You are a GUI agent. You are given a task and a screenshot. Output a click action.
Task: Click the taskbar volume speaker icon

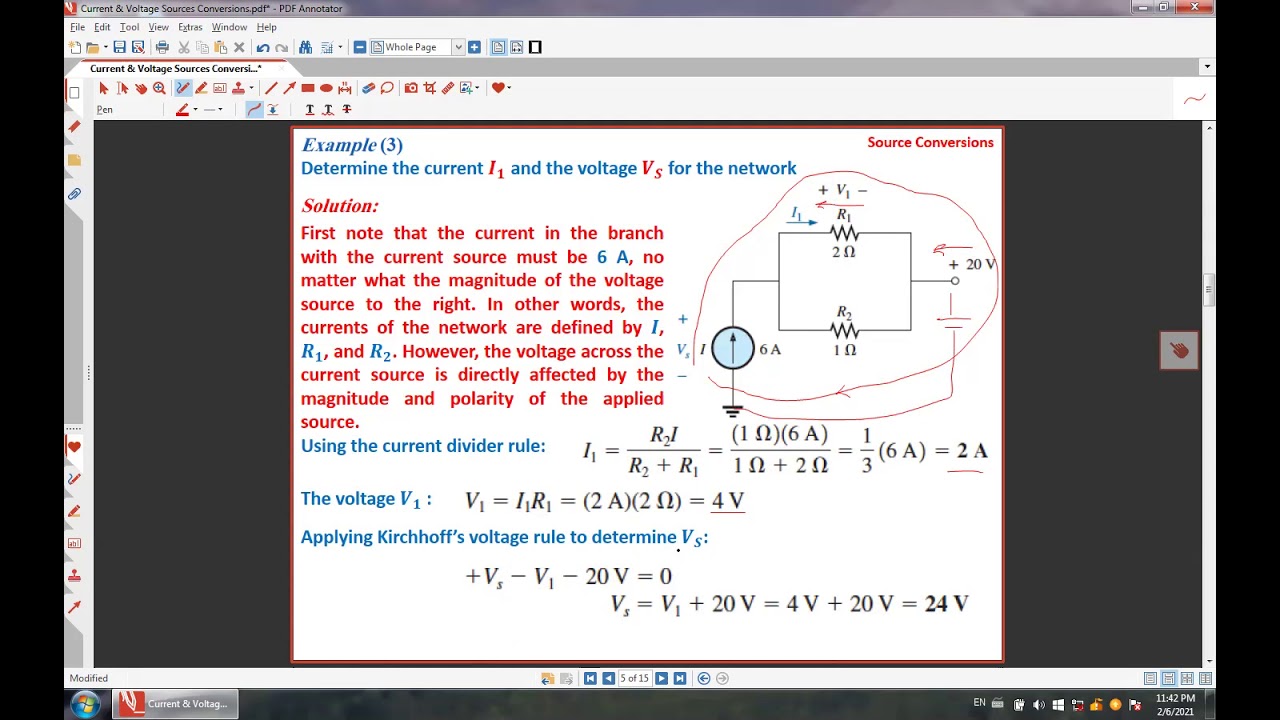pyautogui.click(x=1039, y=704)
